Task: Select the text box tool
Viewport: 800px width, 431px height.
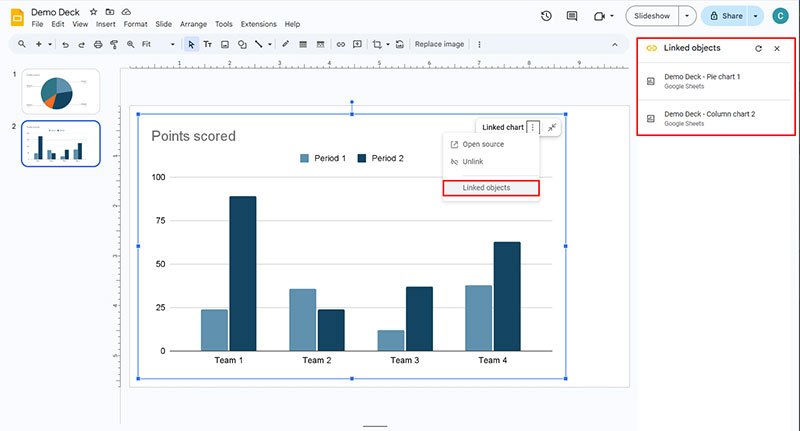Action: [x=208, y=44]
